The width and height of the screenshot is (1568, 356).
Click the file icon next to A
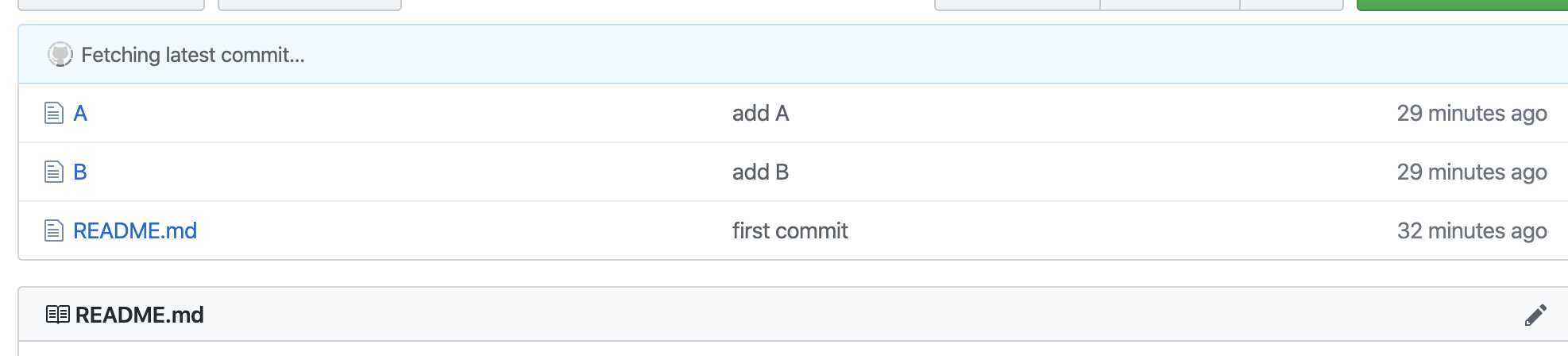coord(54,114)
